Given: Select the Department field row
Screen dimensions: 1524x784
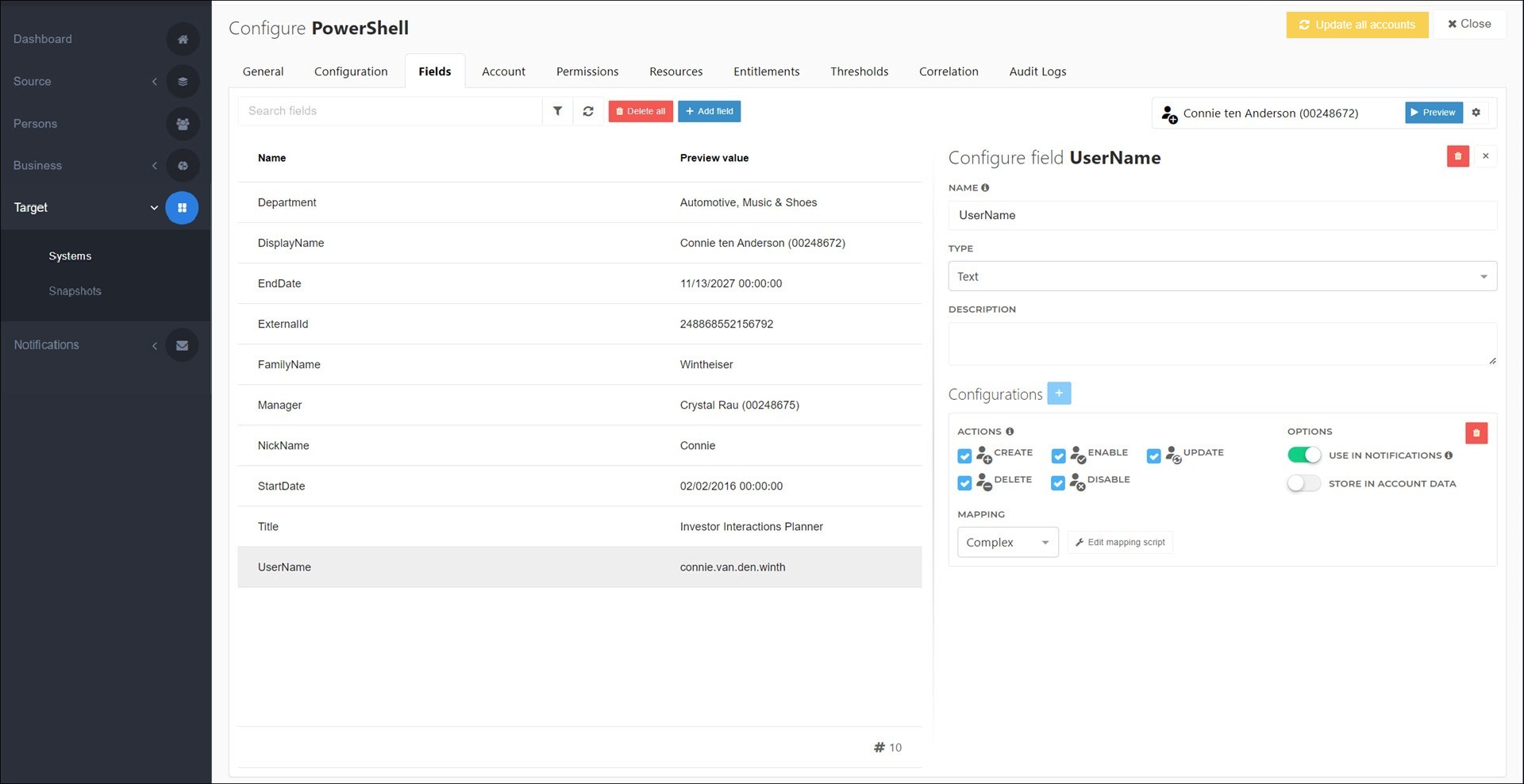Looking at the screenshot, I should (x=579, y=202).
